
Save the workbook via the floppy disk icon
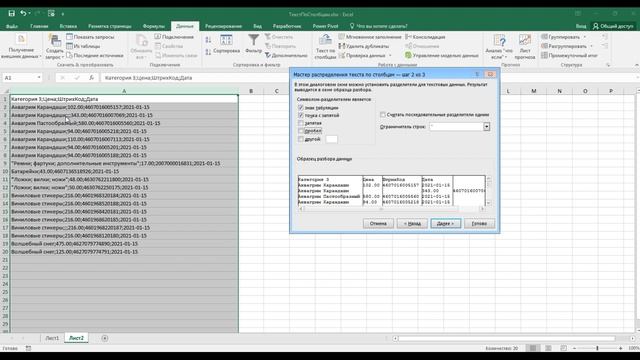coord(11,13)
